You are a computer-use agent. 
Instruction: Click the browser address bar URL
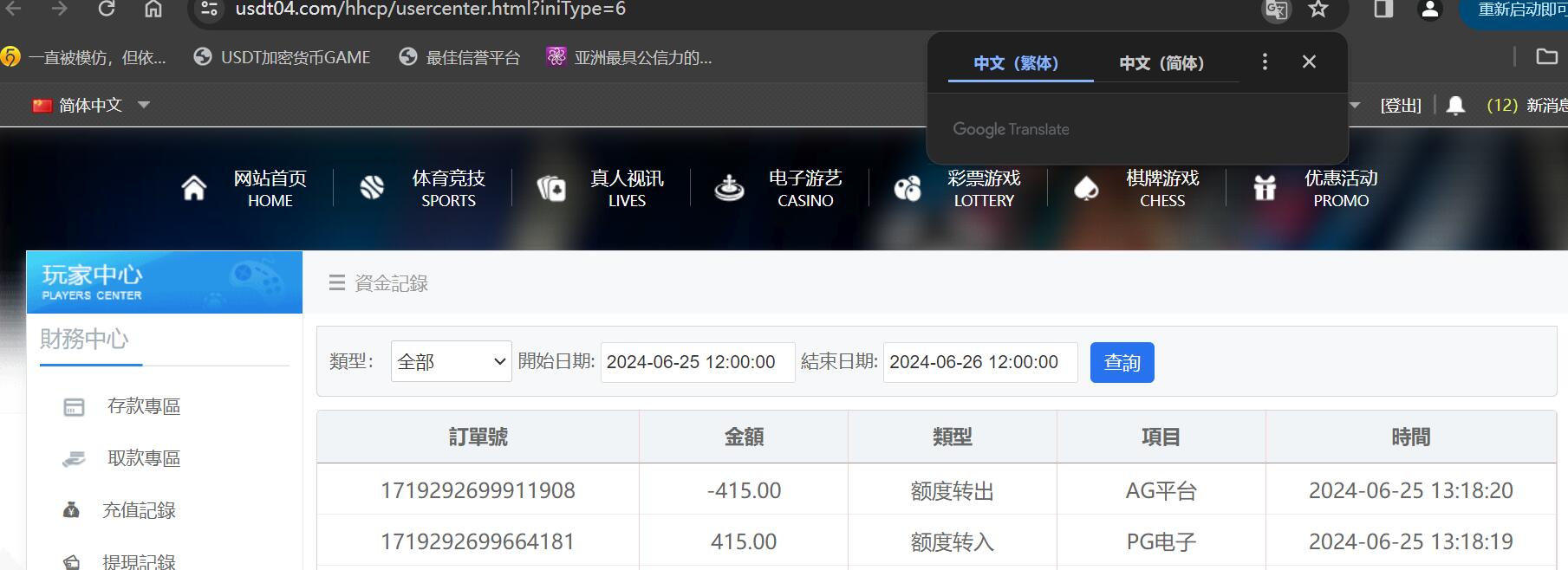pos(431,10)
